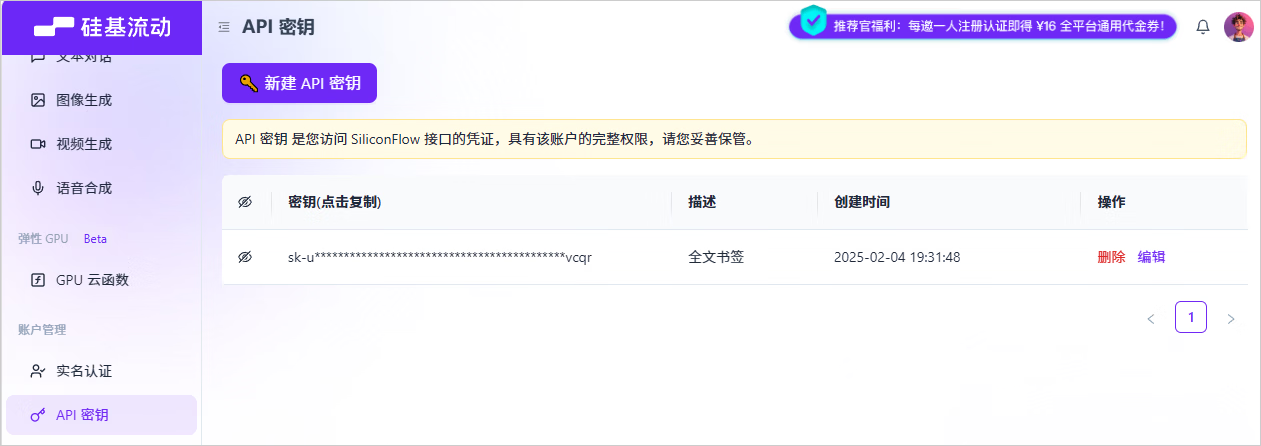Edit the 全文书签 key via 编辑
The height and width of the screenshot is (446, 1261).
(1151, 257)
